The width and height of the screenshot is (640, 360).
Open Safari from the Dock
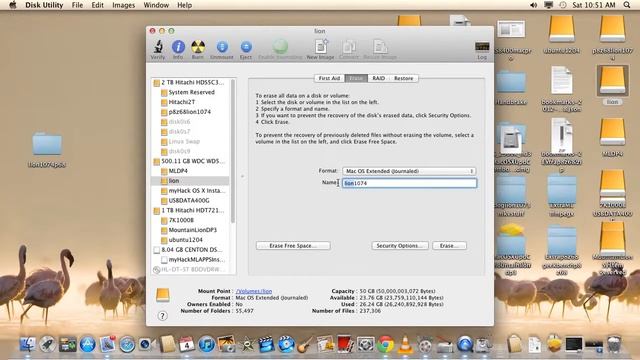point(127,344)
